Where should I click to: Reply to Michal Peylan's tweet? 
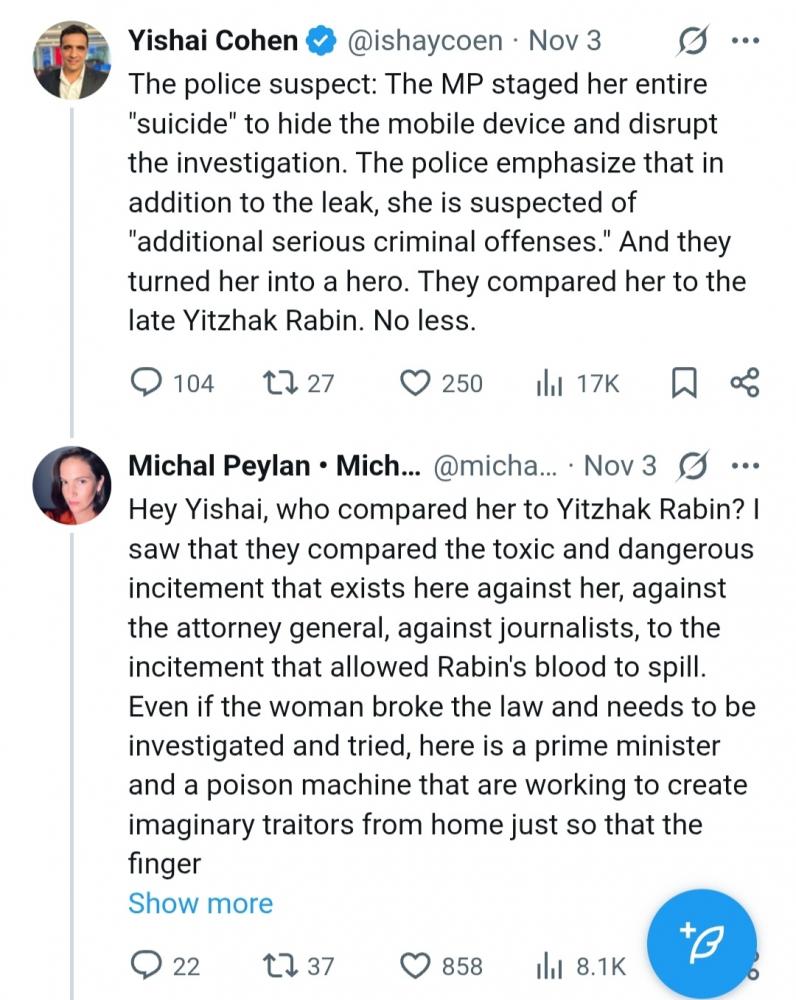click(148, 966)
